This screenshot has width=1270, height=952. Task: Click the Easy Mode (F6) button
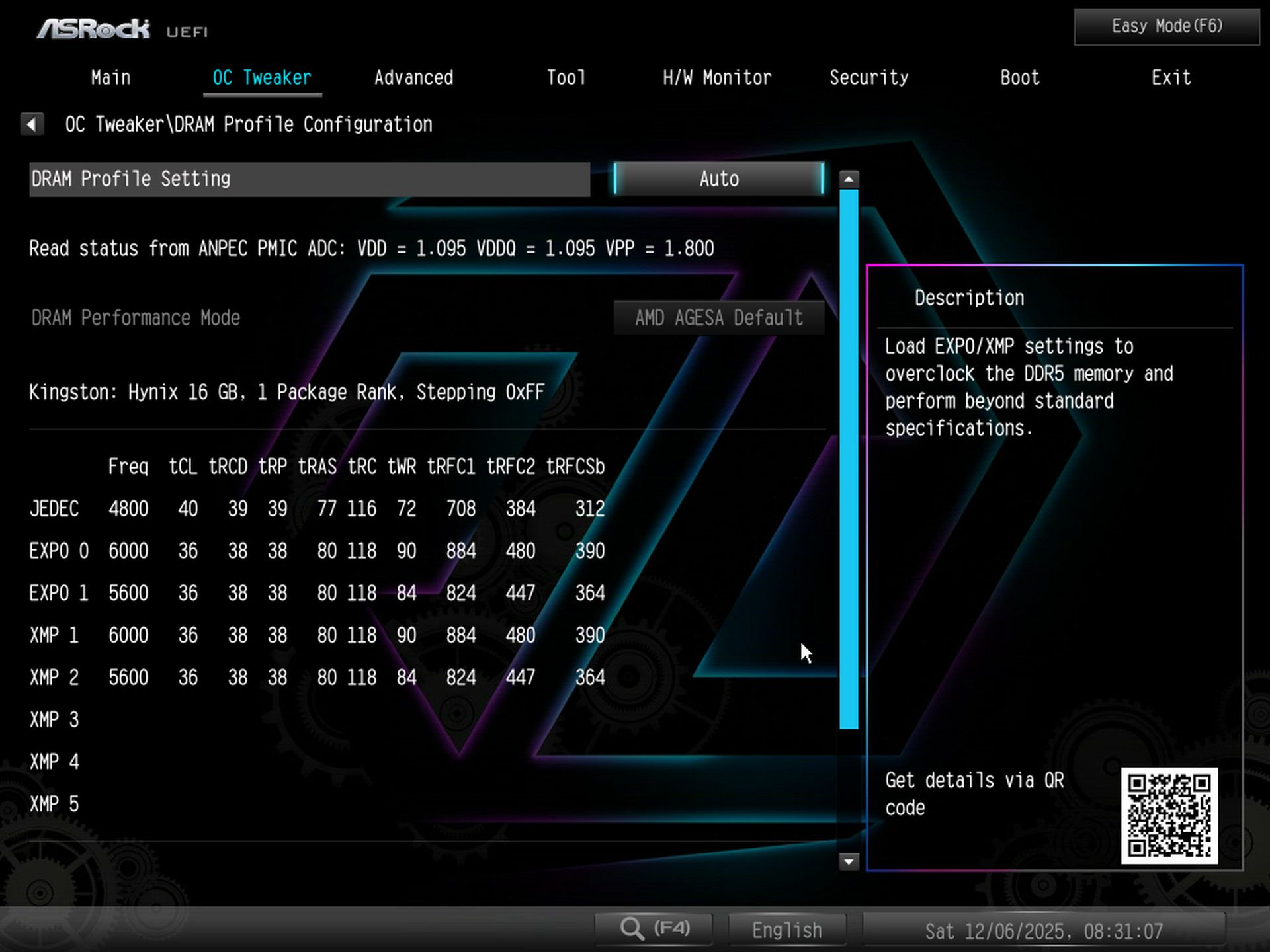tap(1166, 26)
